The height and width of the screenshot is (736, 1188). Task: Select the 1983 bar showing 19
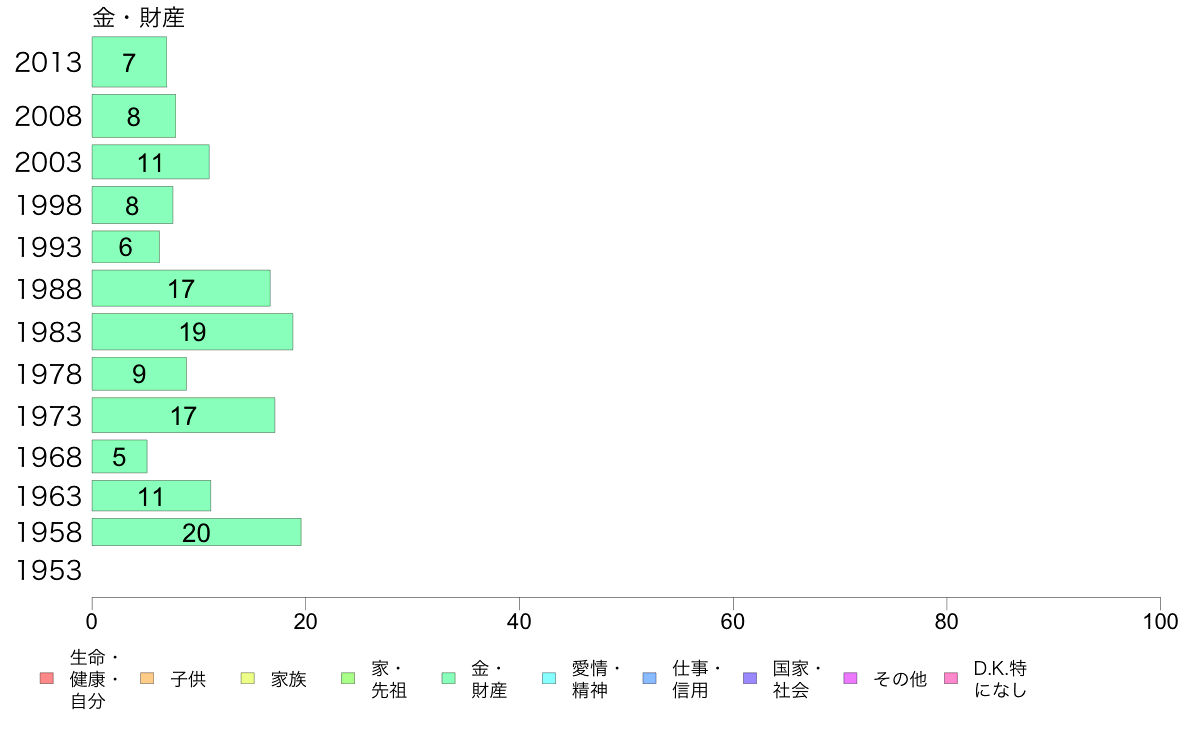pyautogui.click(x=192, y=332)
